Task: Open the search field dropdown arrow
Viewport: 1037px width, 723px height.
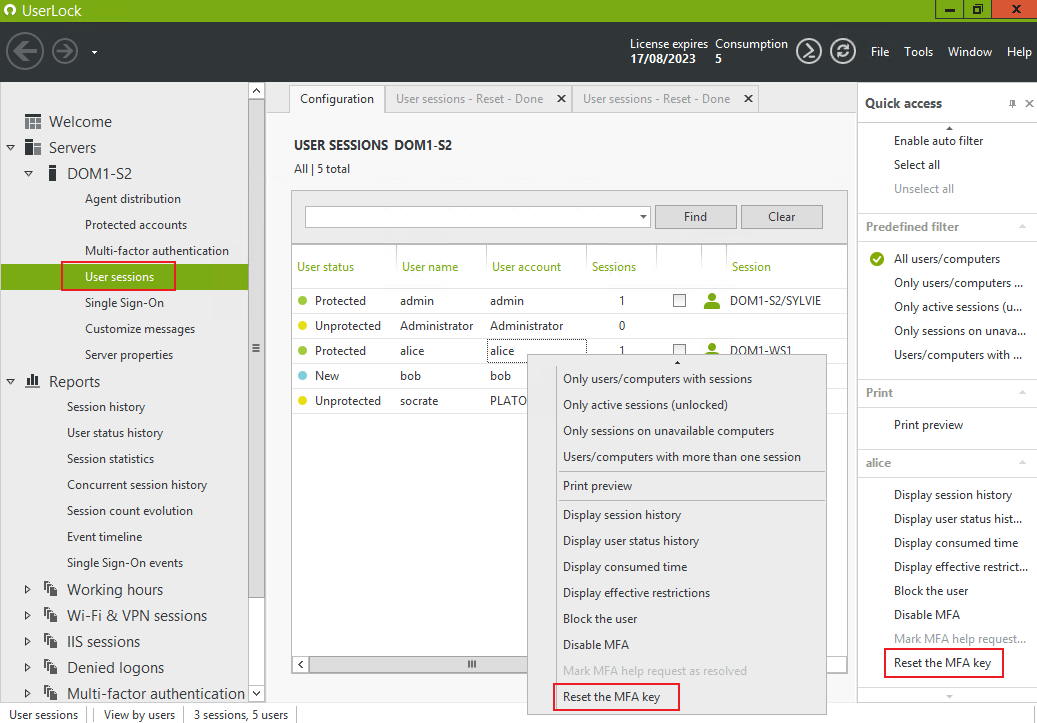Action: tap(643, 216)
